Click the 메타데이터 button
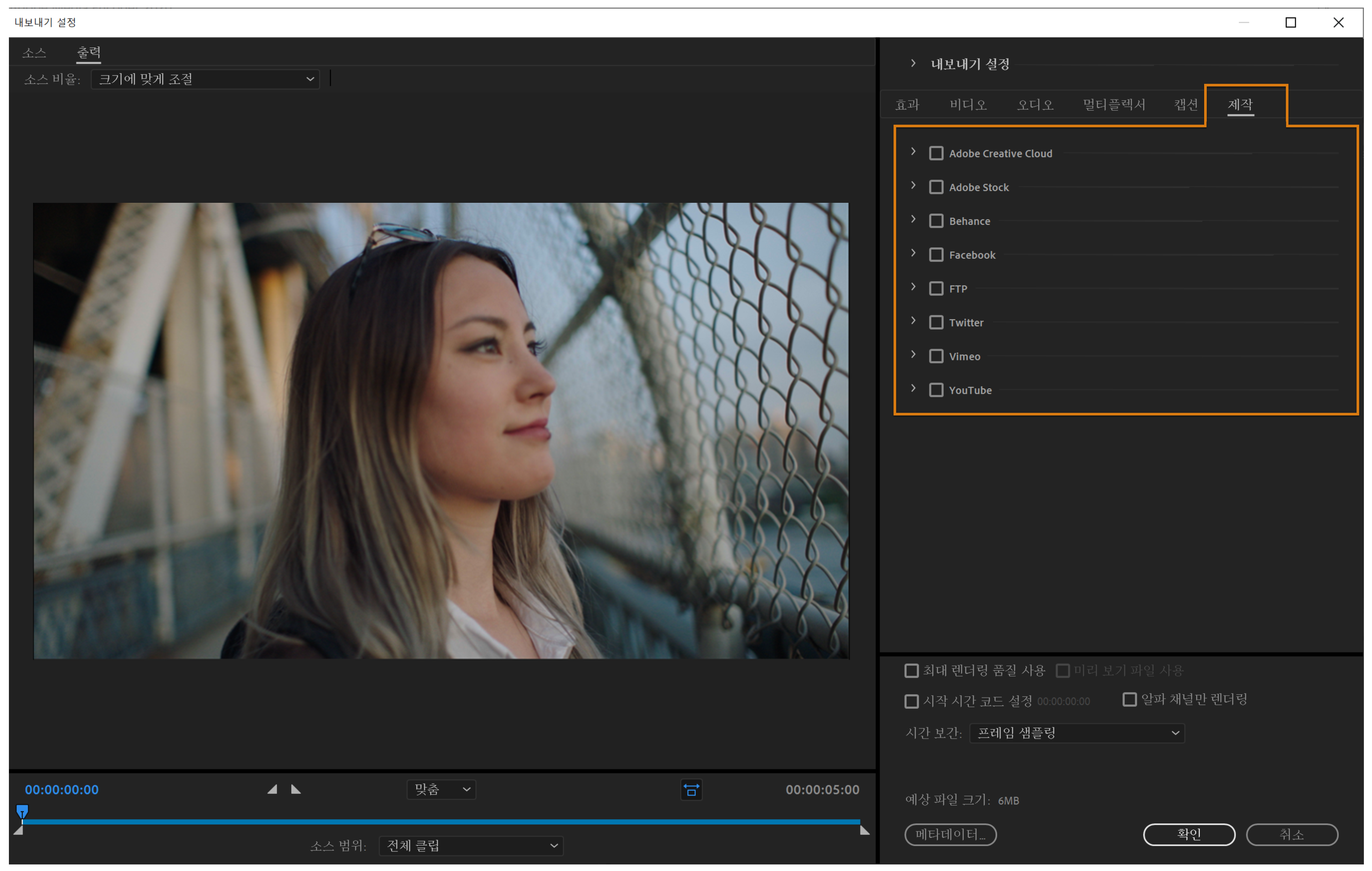Image resolution: width=1372 pixels, height=871 pixels. click(x=950, y=835)
